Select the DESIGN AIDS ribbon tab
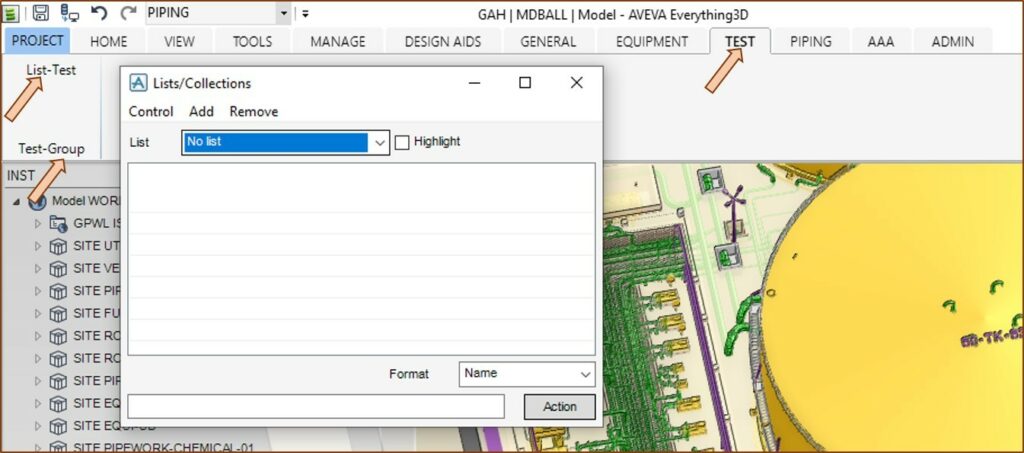The width and height of the screenshot is (1024, 453). pos(443,42)
